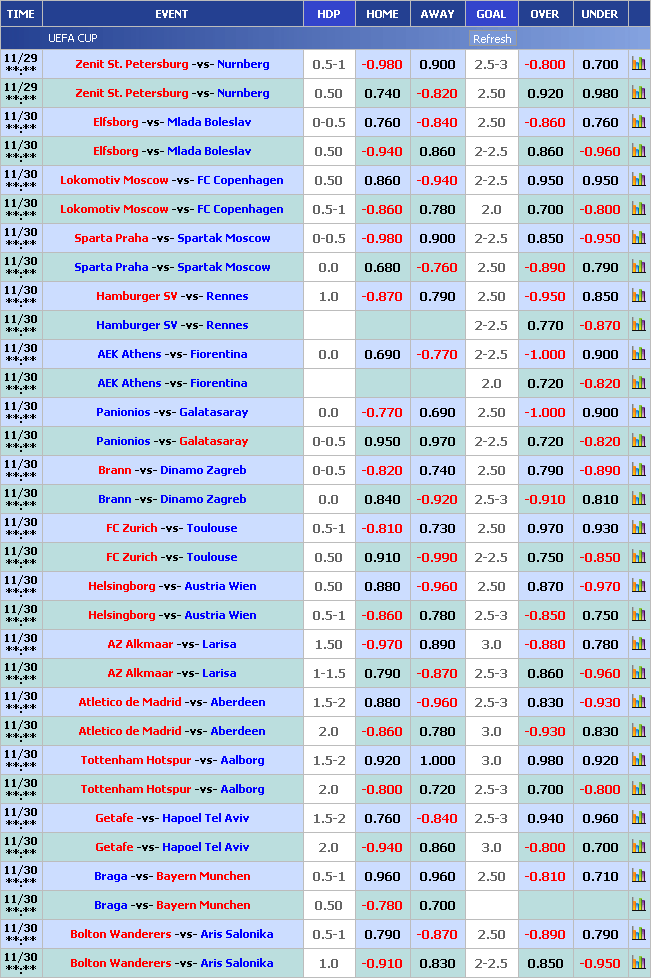Image resolution: width=651 pixels, height=978 pixels.
Task: Click the HDP column header
Action: tap(328, 14)
